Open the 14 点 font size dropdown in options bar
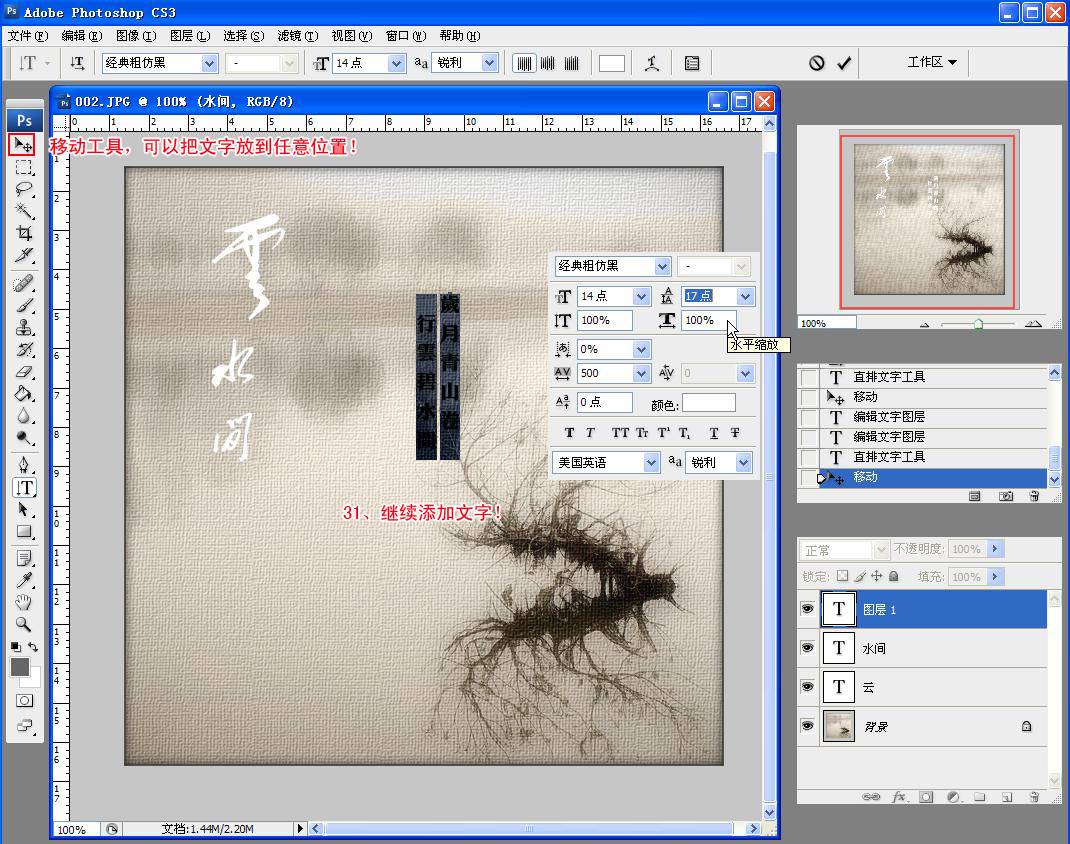The width and height of the screenshot is (1070, 844). coord(396,63)
